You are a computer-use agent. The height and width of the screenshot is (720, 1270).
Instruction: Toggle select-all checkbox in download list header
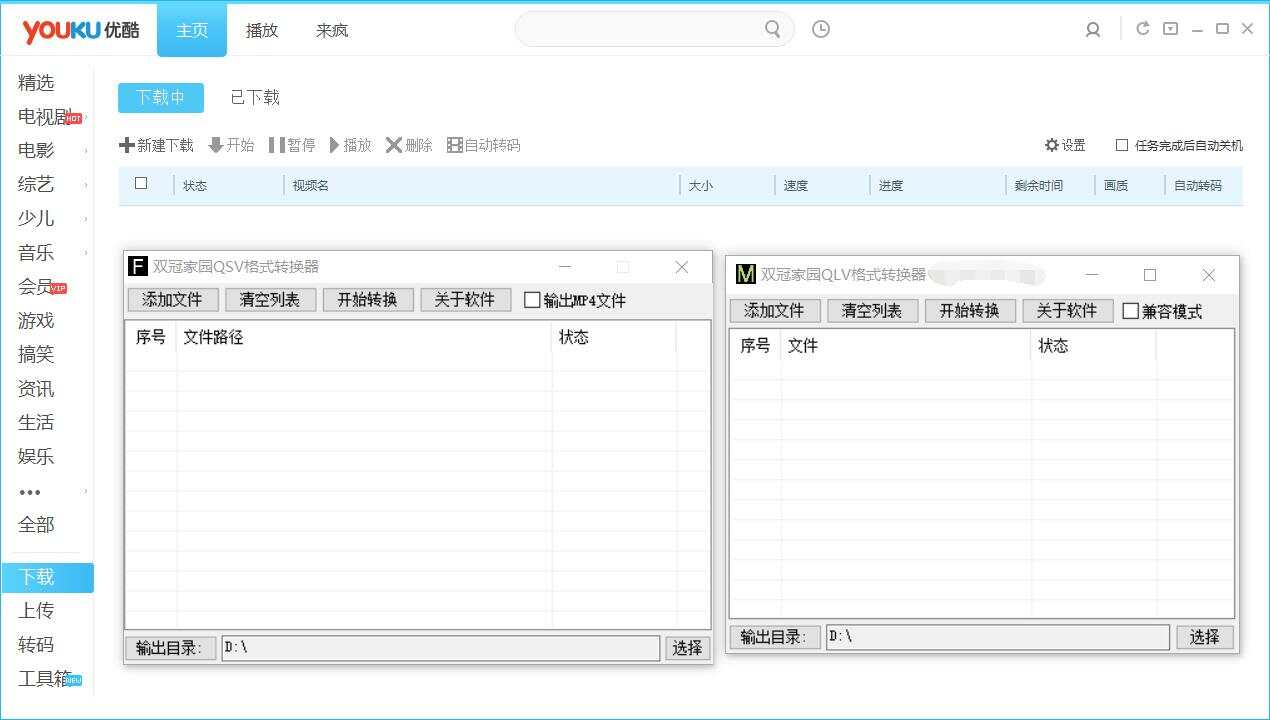point(141,183)
